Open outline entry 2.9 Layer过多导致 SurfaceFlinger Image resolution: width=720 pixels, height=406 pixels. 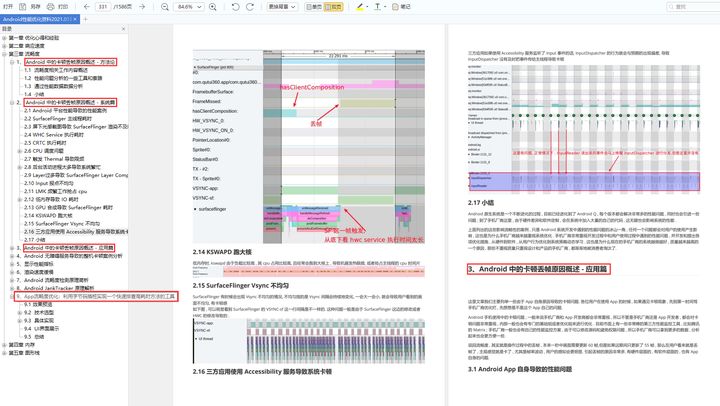point(76,175)
